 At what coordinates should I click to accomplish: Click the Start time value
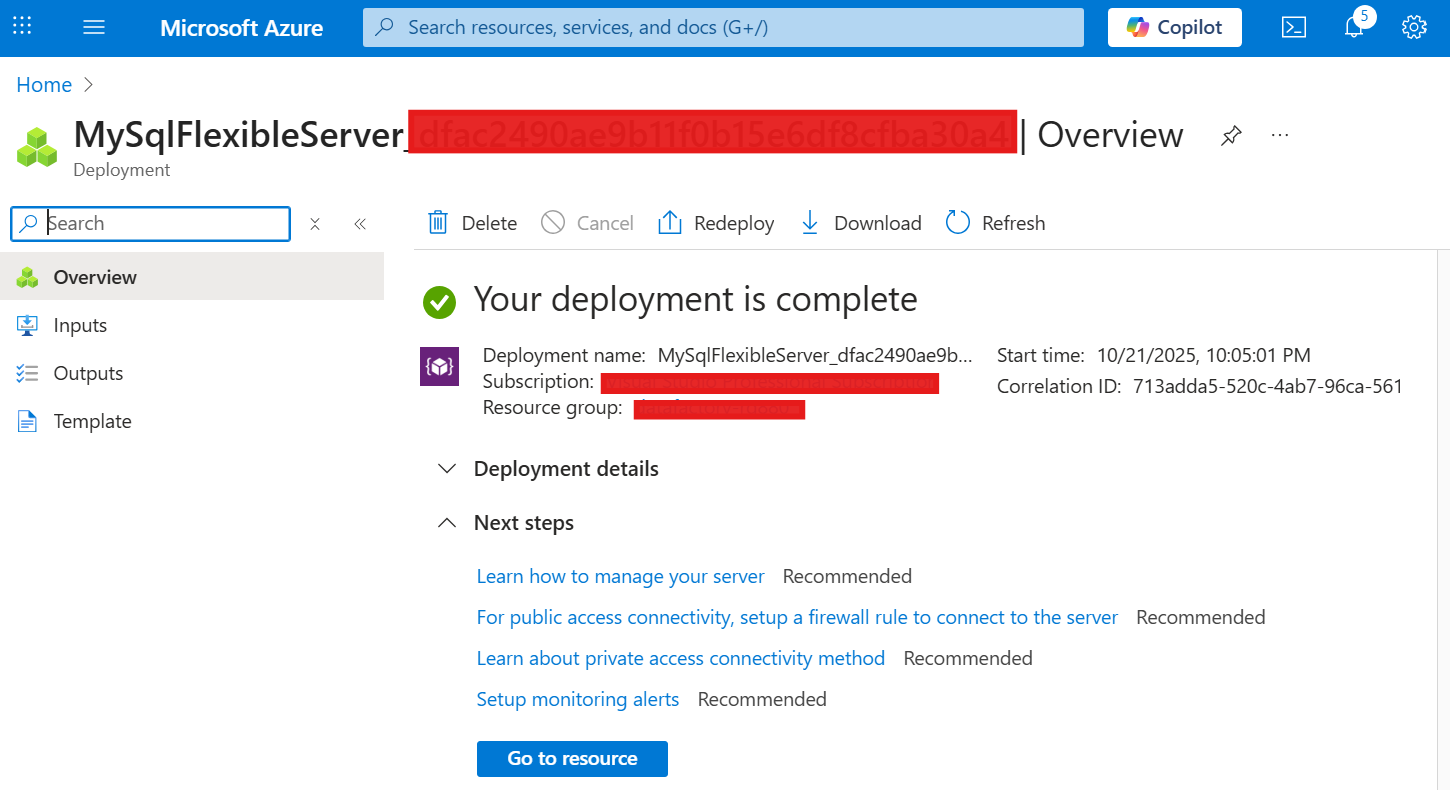1204,355
